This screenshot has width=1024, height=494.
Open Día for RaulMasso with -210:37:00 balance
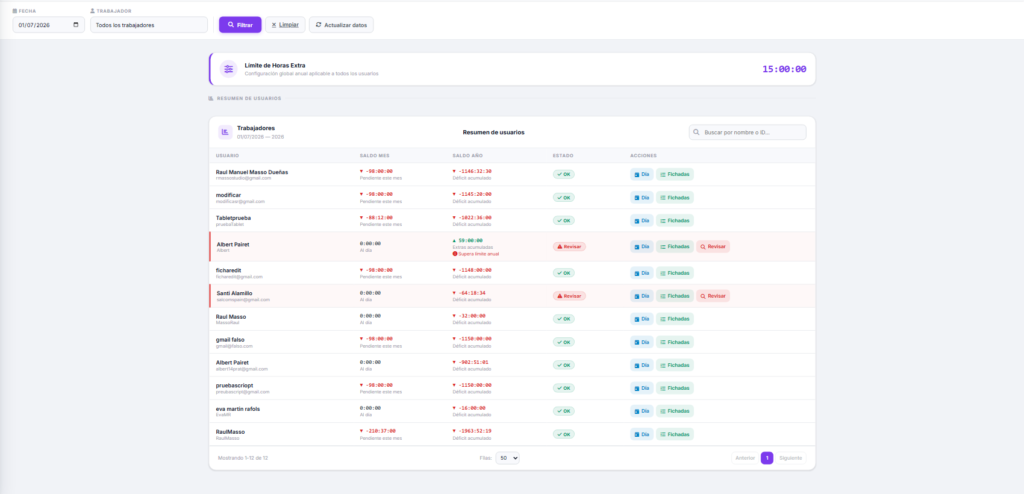pos(641,434)
